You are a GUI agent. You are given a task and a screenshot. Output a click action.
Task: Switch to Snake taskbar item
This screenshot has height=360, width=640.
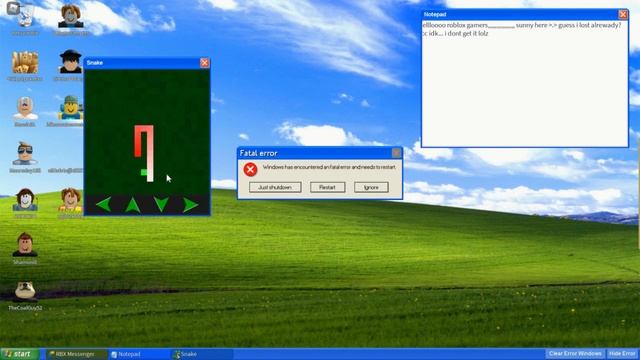coord(202,354)
